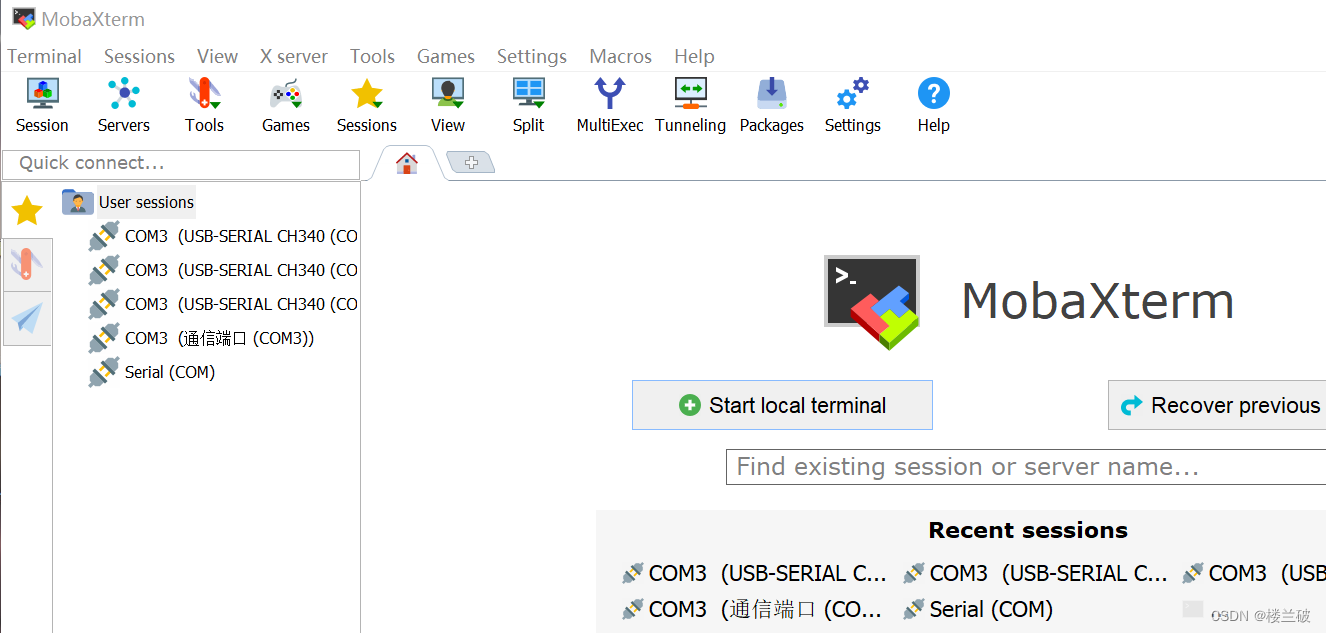Open the Swiss knife tools sidebar tab

tap(27, 265)
